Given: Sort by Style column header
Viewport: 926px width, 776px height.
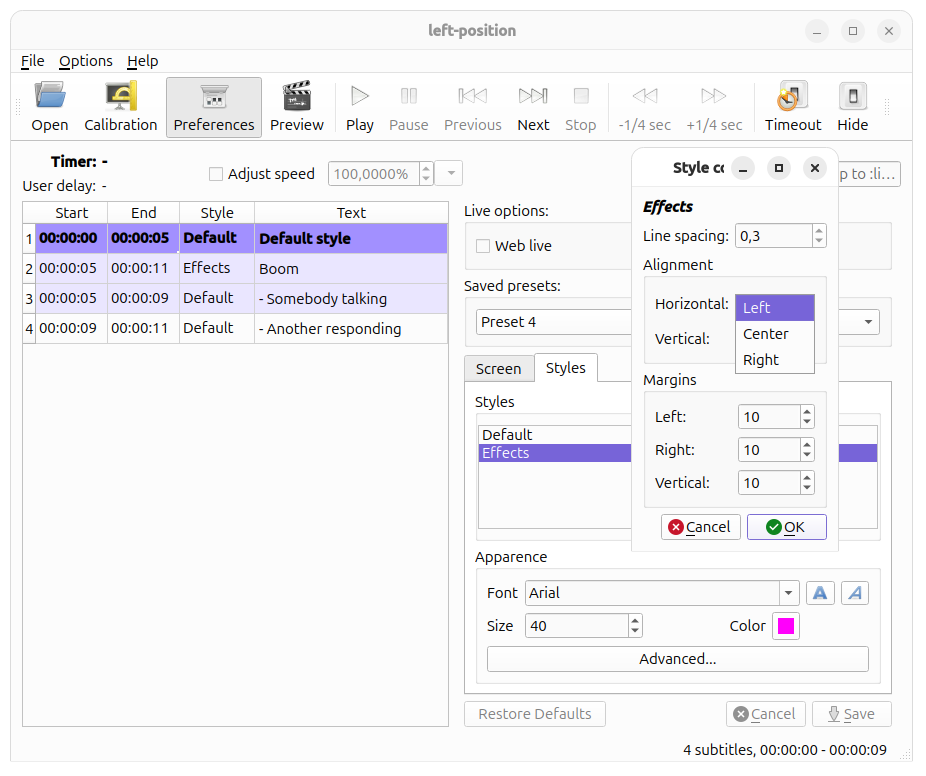Looking at the screenshot, I should tap(217, 213).
